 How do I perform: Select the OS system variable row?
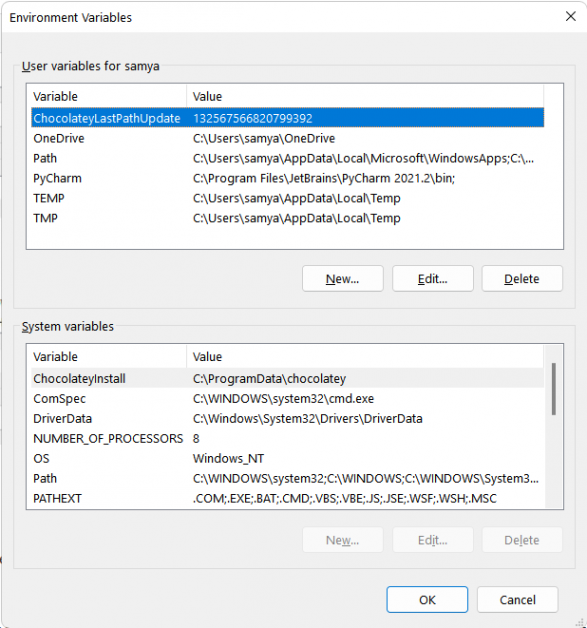click(x=287, y=459)
